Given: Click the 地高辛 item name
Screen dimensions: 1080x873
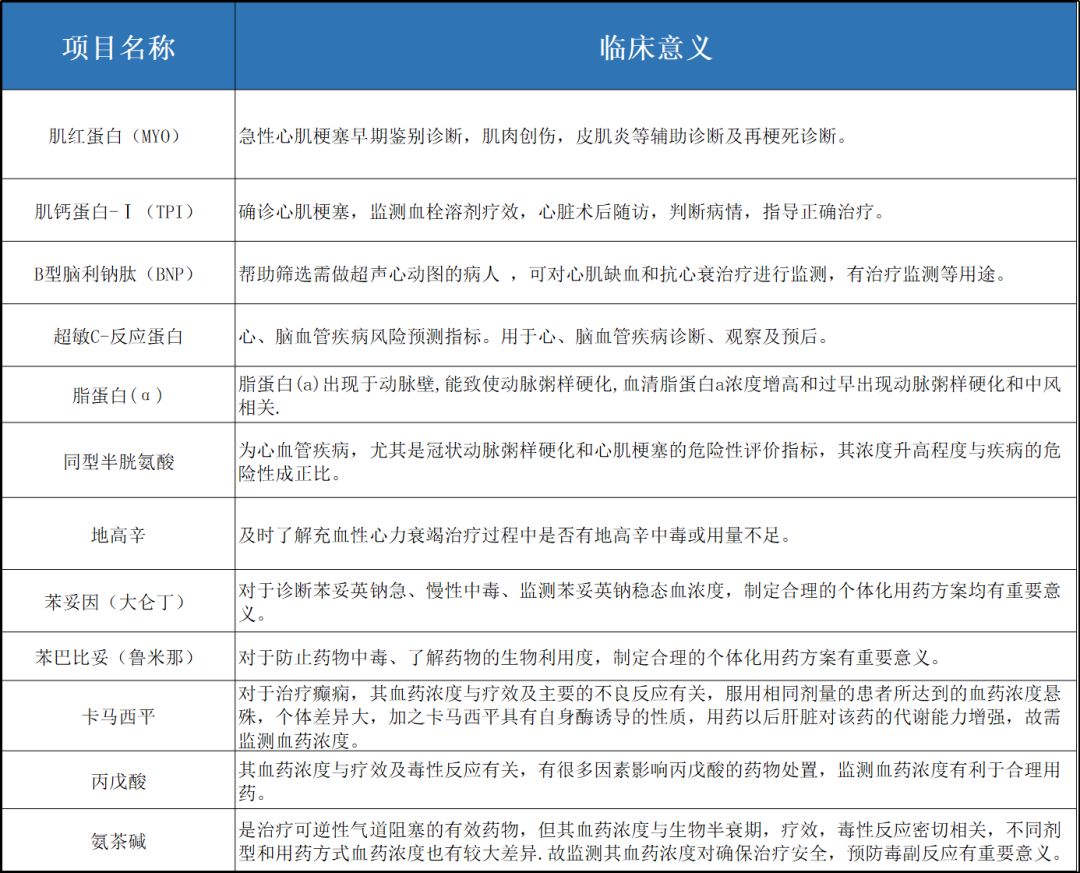Looking at the screenshot, I should click(118, 535).
